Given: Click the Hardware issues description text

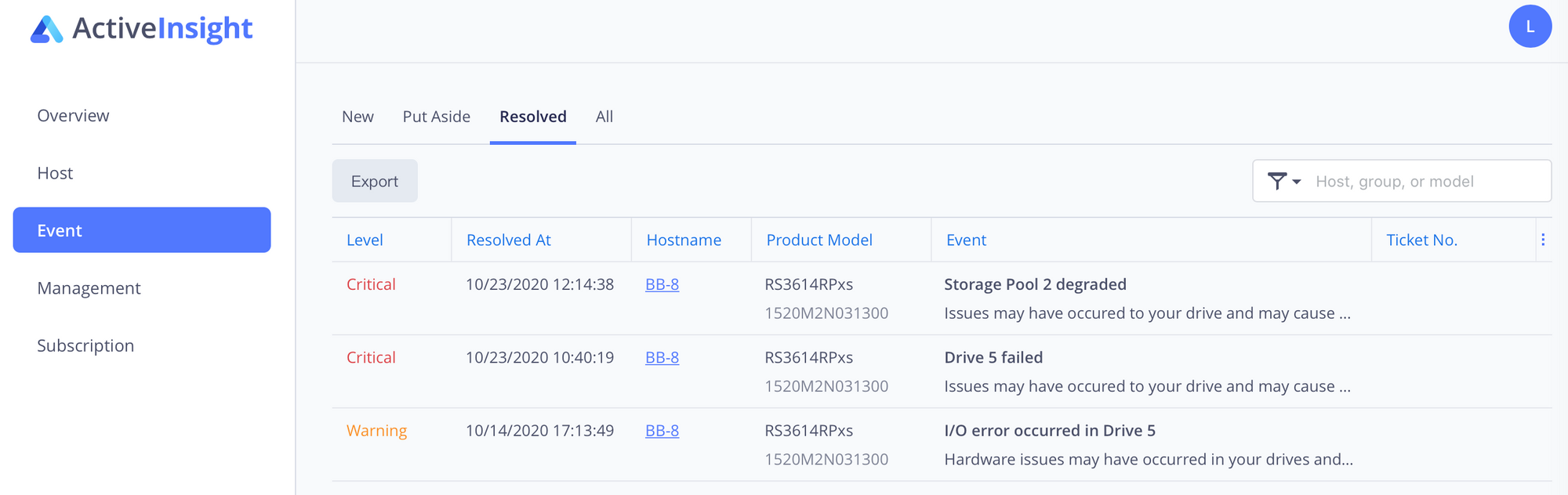Looking at the screenshot, I should 1149,460.
